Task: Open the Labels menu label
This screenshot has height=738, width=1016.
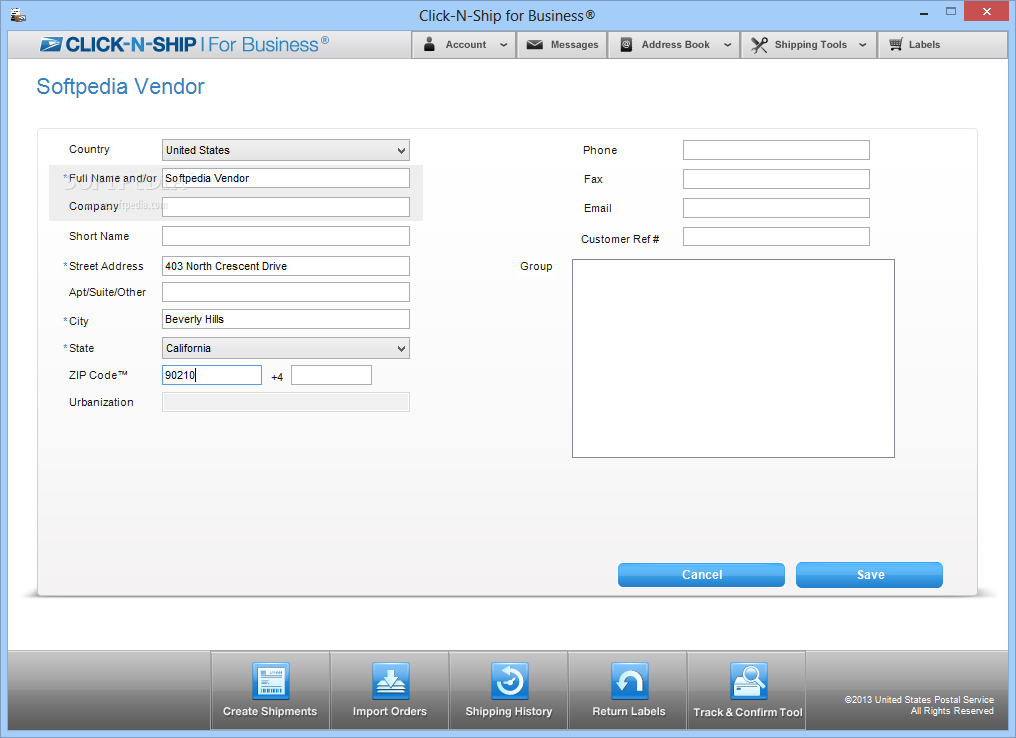Action: click(x=924, y=45)
